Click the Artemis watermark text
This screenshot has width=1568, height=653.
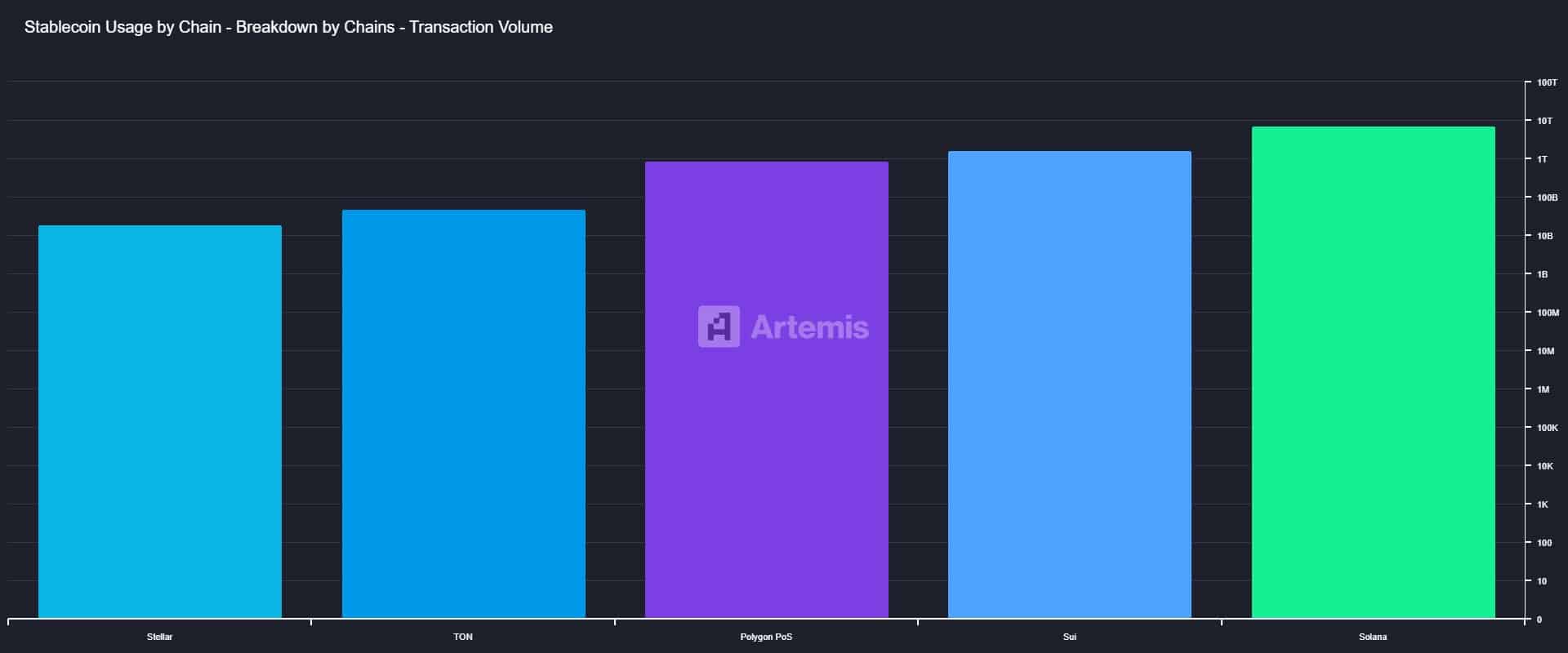[809, 327]
